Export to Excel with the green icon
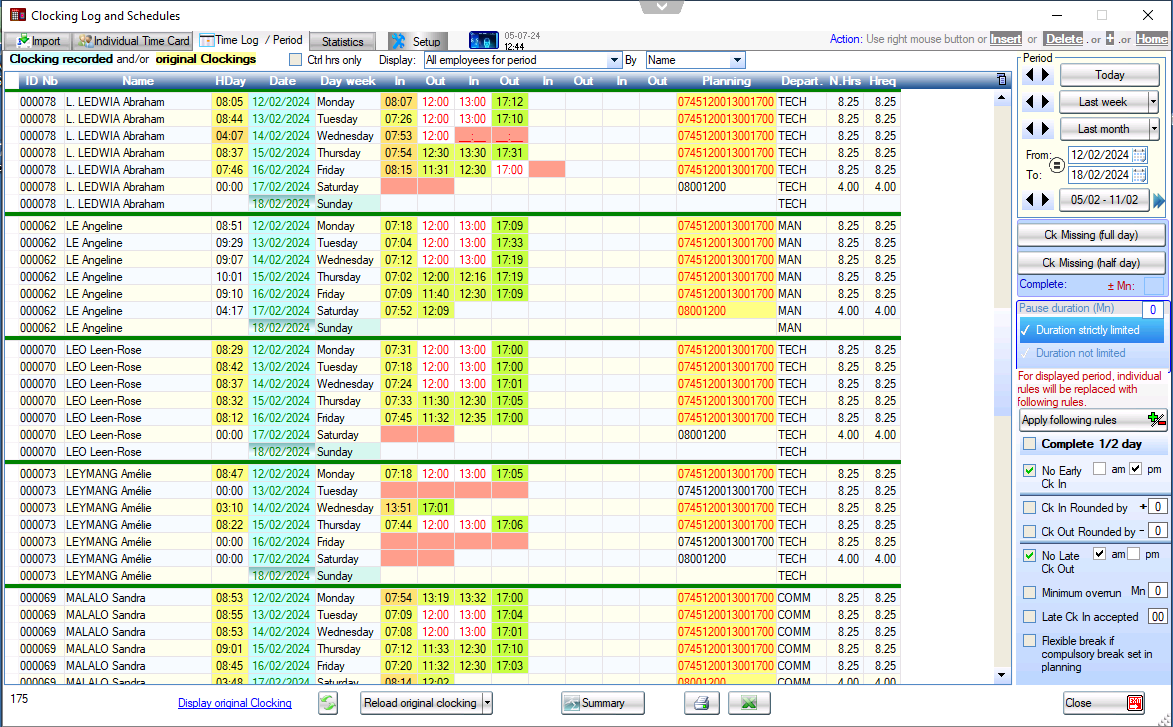The width and height of the screenshot is (1173, 727). pyautogui.click(x=748, y=703)
